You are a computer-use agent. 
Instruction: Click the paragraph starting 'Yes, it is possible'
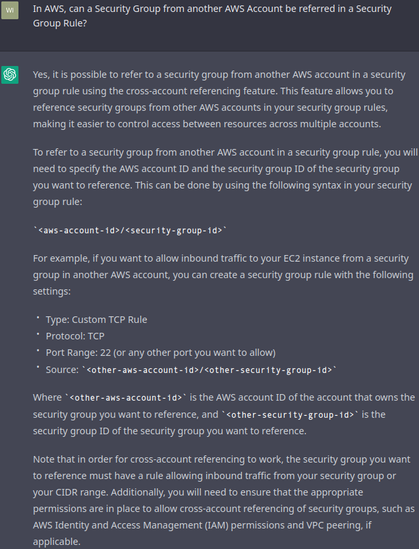219,99
